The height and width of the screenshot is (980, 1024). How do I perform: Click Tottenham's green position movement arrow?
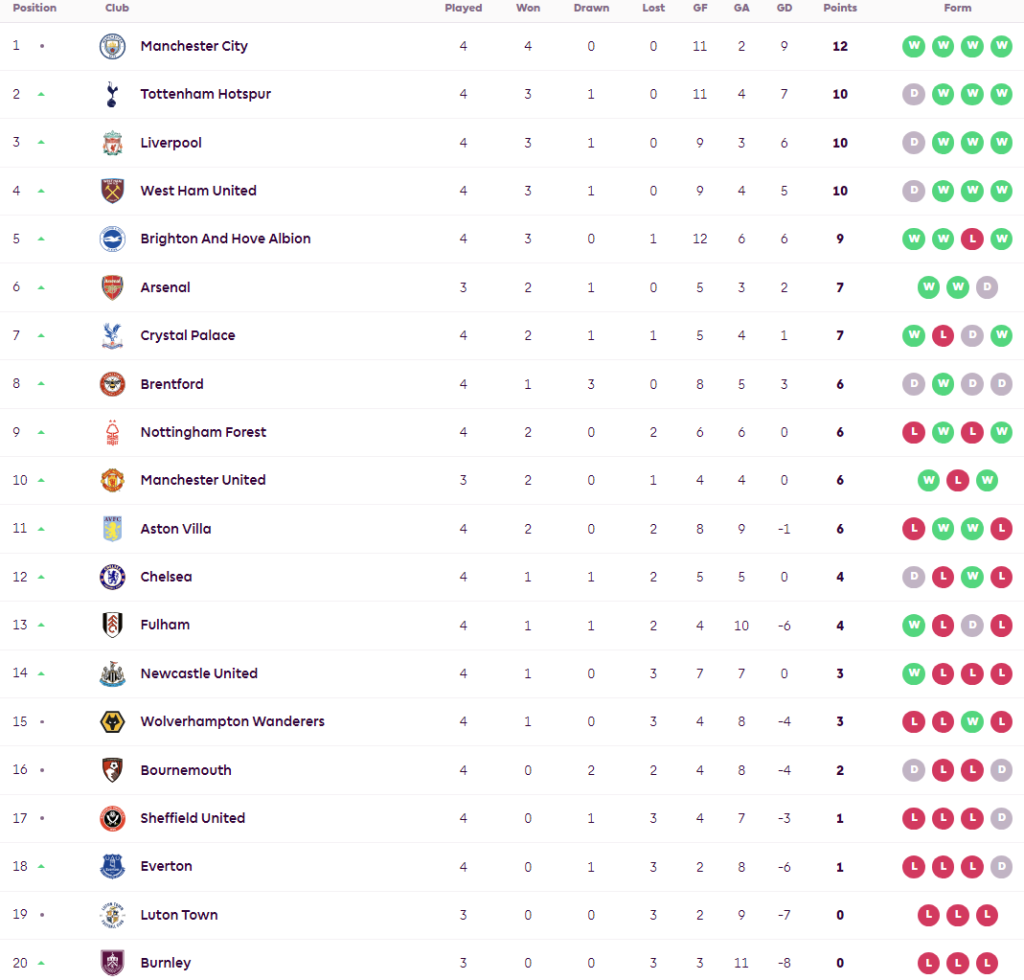[41, 94]
